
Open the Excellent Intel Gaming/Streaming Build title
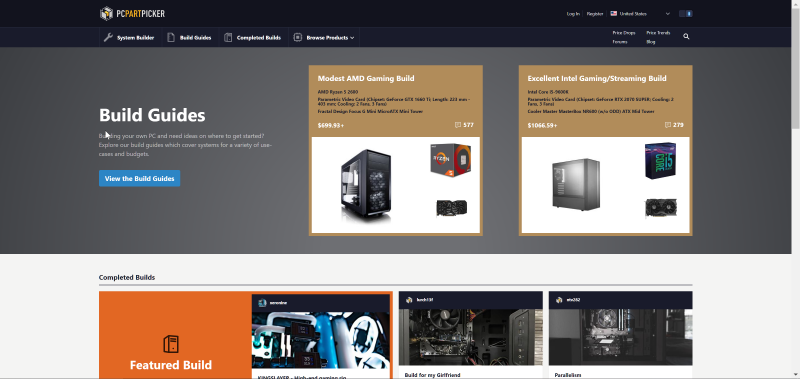click(x=597, y=79)
